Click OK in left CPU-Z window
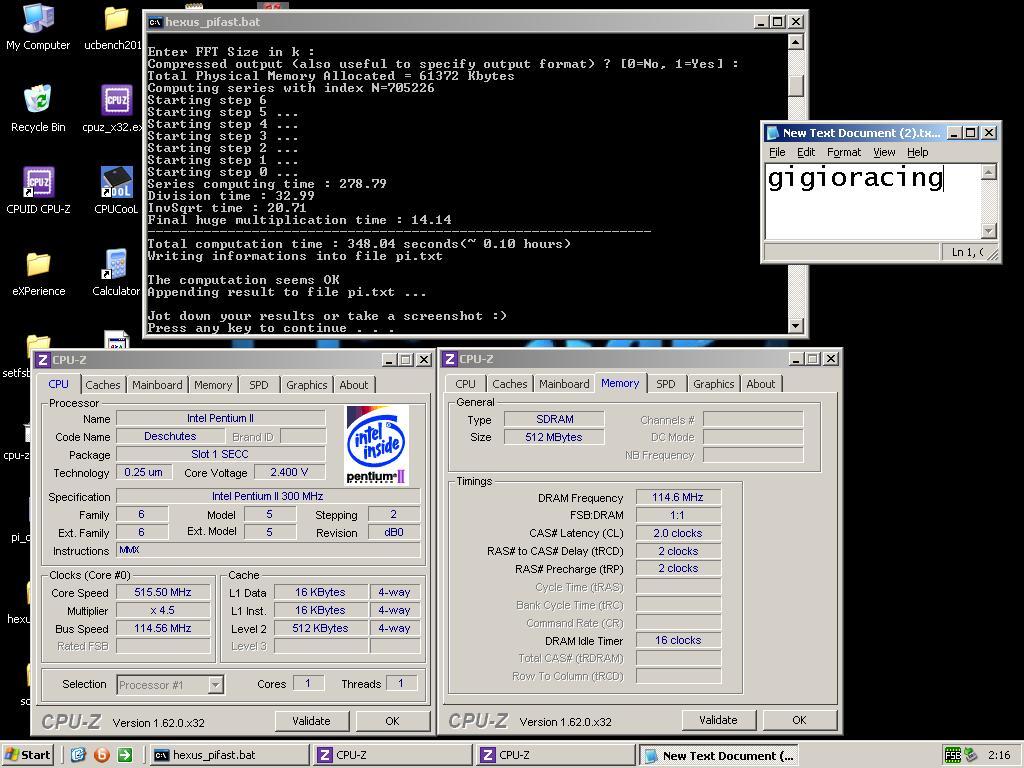1024x768 pixels. coord(392,721)
